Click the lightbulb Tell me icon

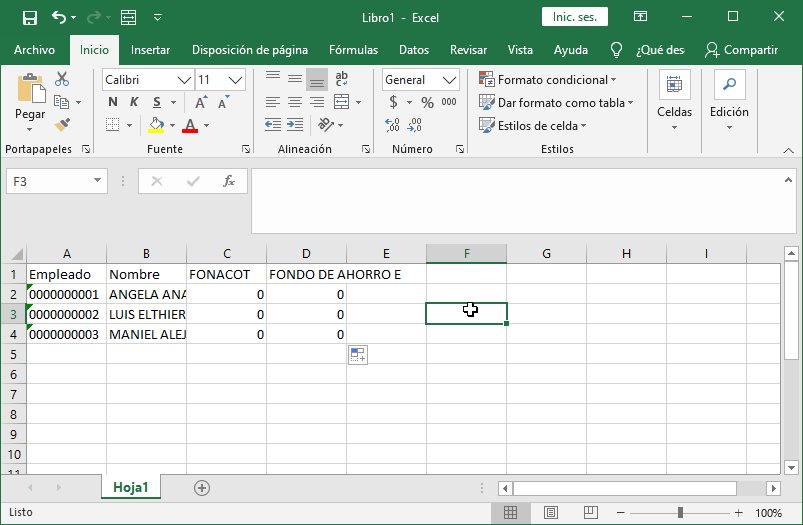point(617,50)
